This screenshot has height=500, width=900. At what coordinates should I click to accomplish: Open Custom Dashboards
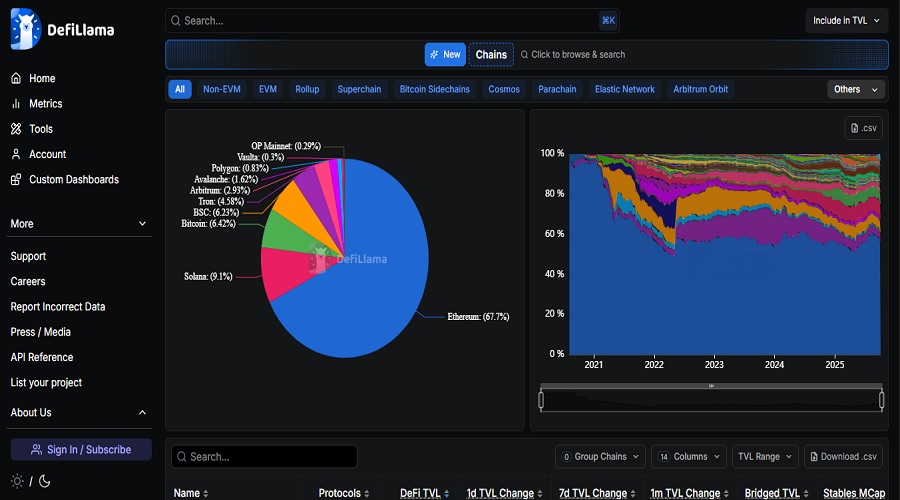point(73,180)
